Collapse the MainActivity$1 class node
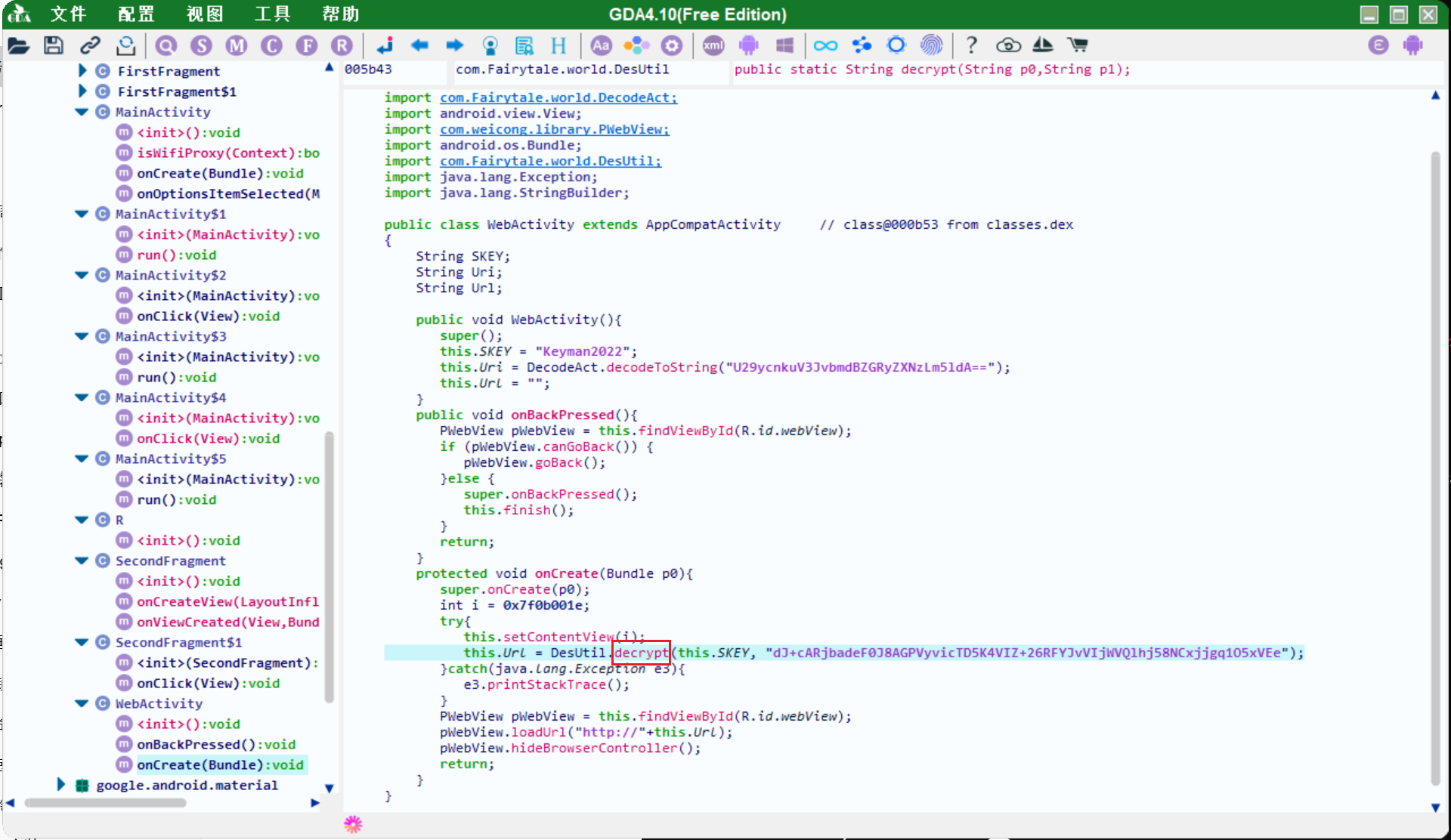The image size is (1451, 840). coord(82,214)
